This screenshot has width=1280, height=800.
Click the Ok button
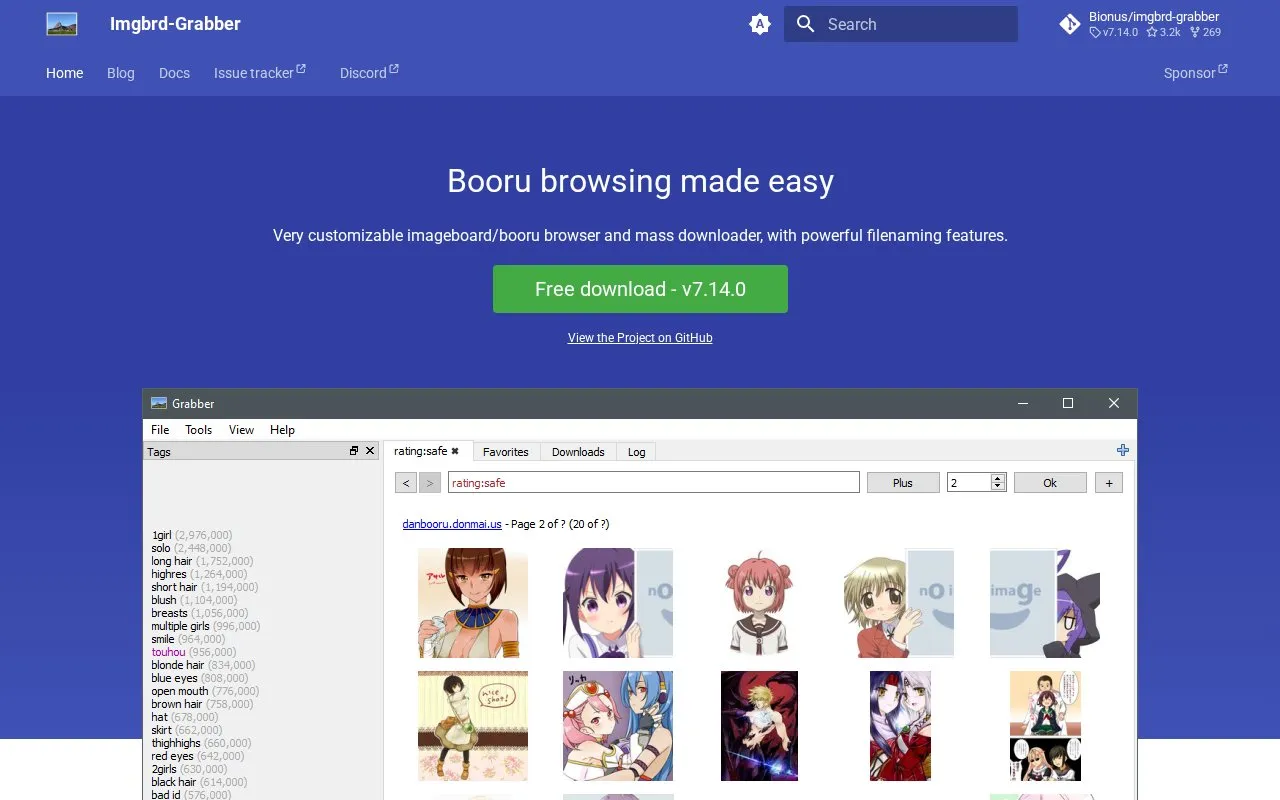tap(1050, 483)
